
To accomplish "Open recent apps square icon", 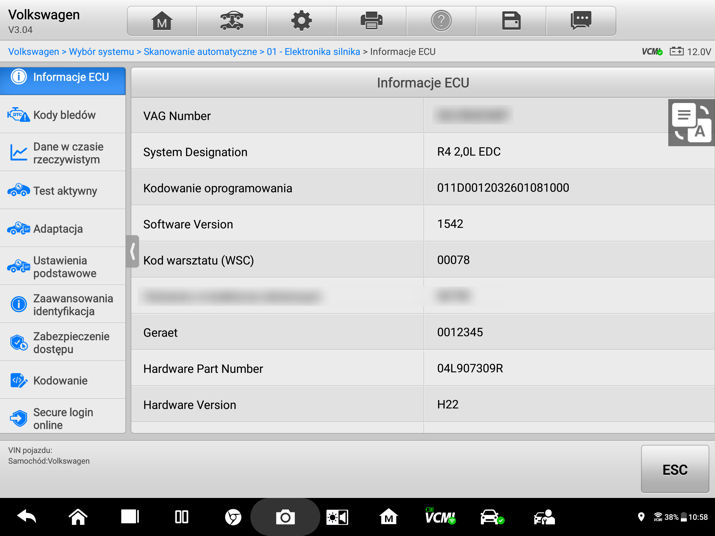I will point(130,517).
